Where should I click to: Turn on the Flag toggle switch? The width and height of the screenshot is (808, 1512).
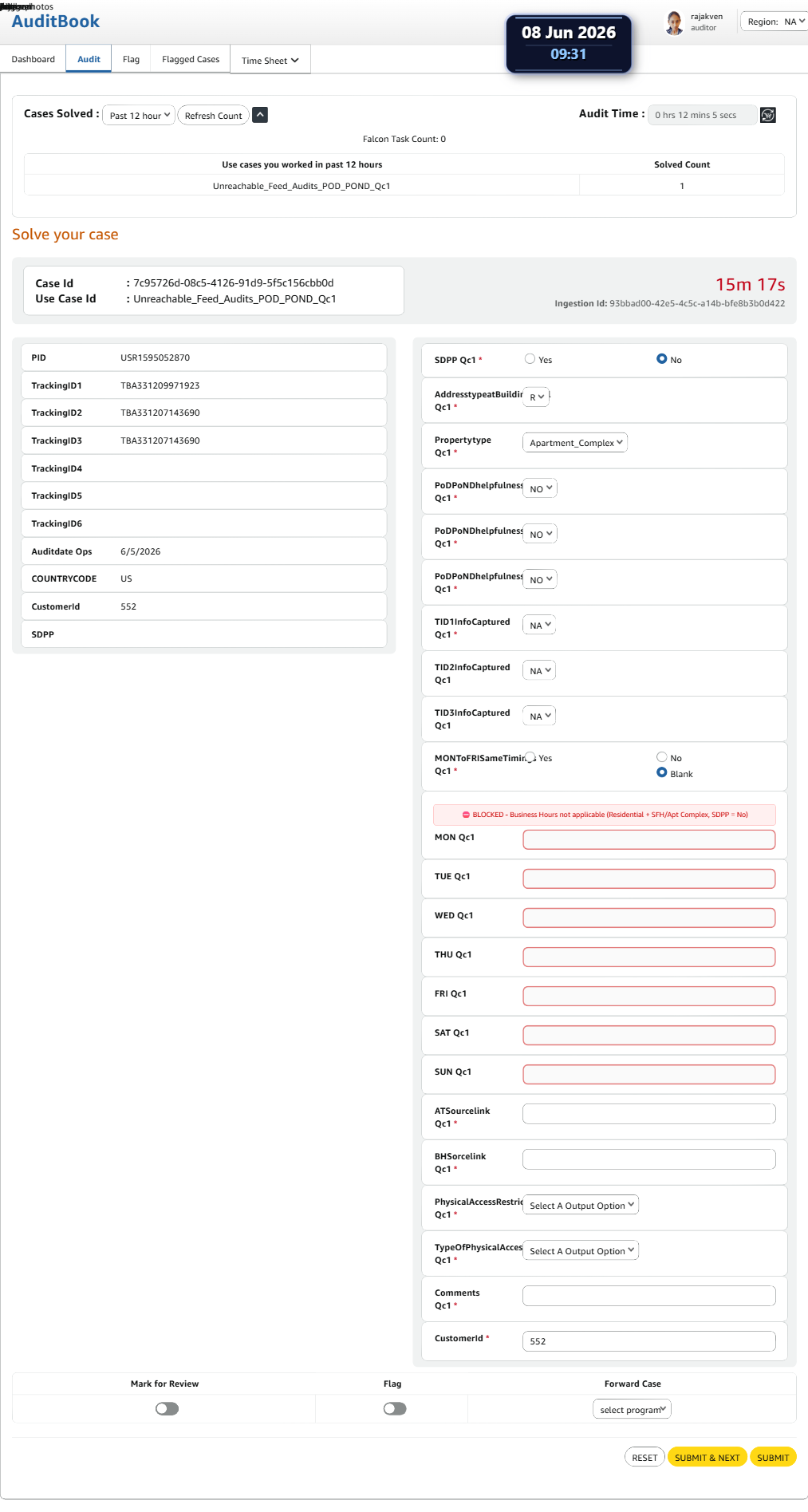395,1408
